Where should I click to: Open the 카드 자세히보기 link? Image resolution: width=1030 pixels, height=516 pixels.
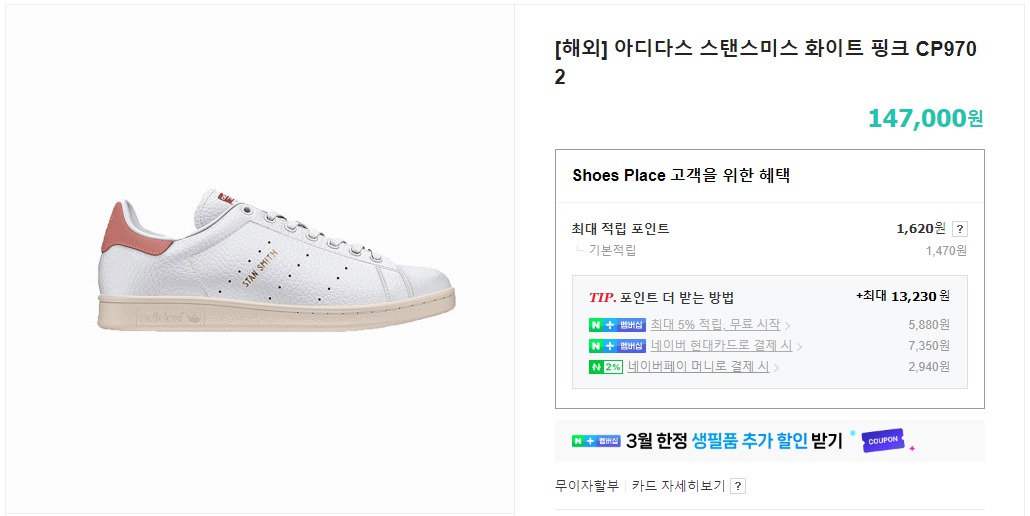coord(678,486)
